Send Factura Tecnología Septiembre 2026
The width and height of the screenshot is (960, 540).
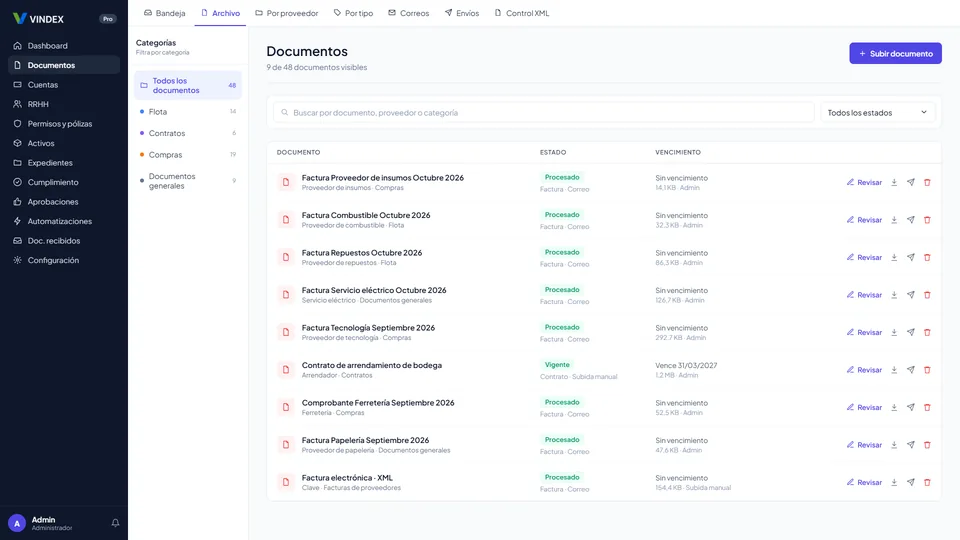pos(910,332)
